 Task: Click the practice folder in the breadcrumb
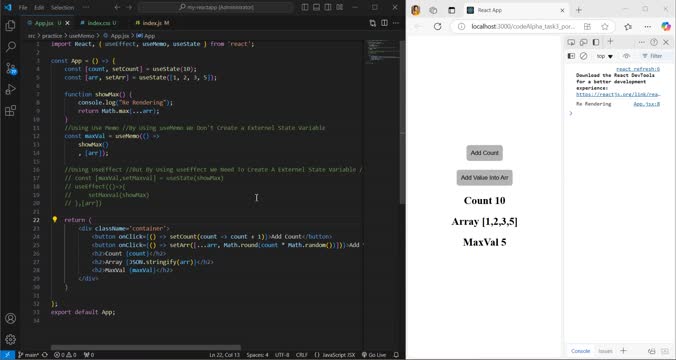[x=52, y=36]
